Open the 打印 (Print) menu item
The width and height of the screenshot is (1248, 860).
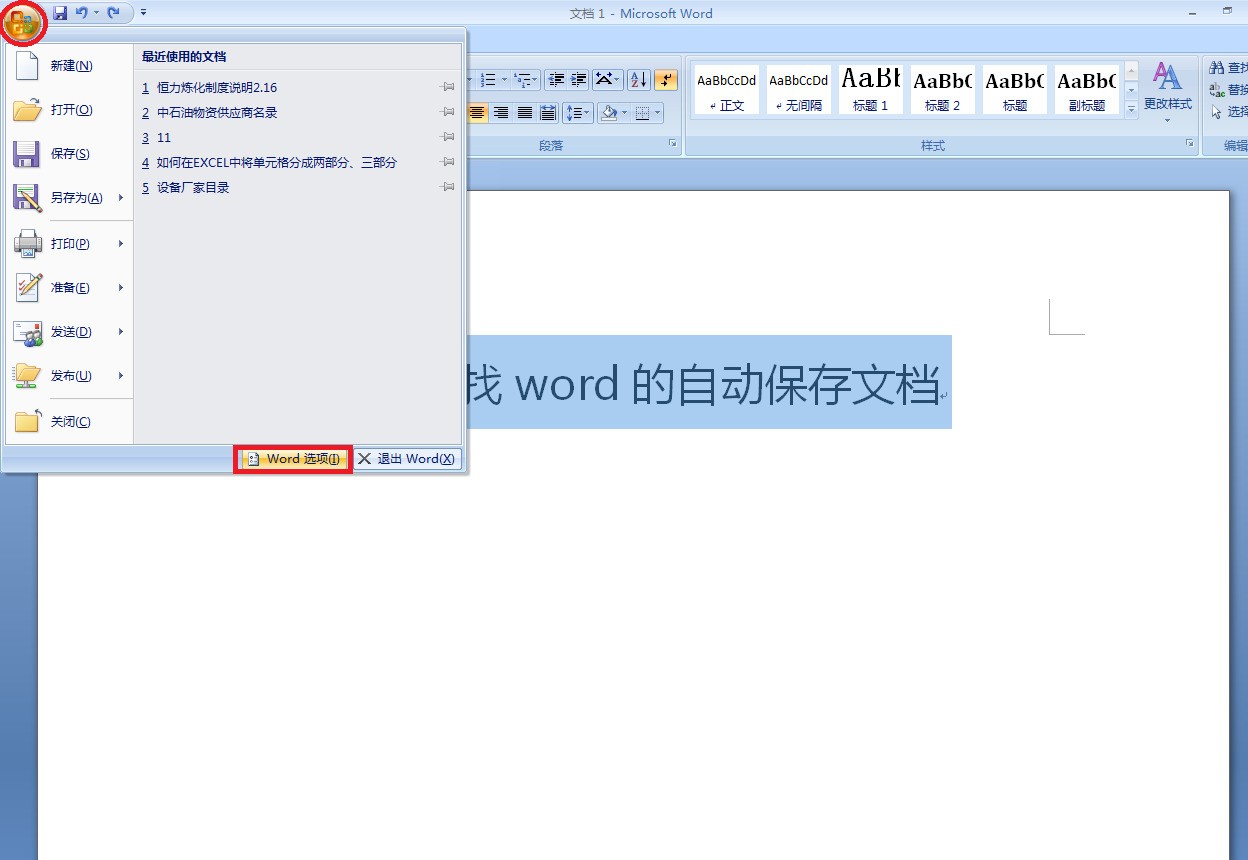click(69, 243)
